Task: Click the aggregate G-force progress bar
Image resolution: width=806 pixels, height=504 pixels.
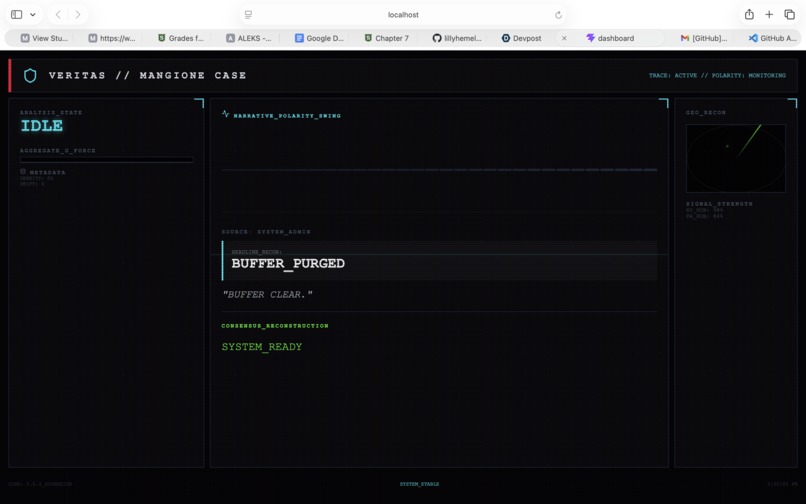Action: tap(107, 160)
